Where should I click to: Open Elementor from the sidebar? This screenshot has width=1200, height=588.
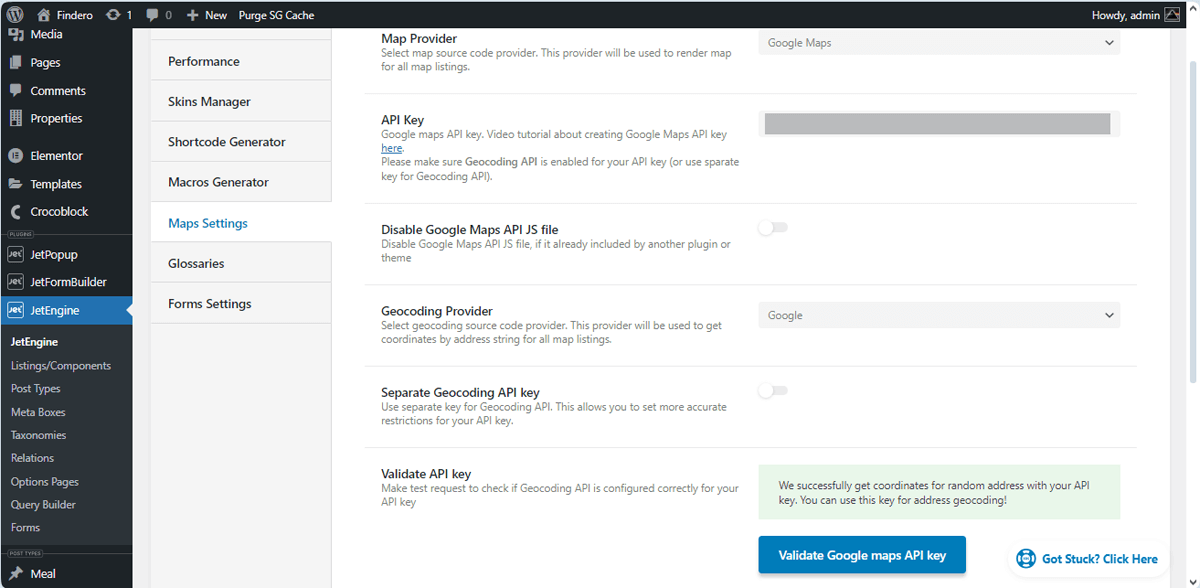point(56,156)
